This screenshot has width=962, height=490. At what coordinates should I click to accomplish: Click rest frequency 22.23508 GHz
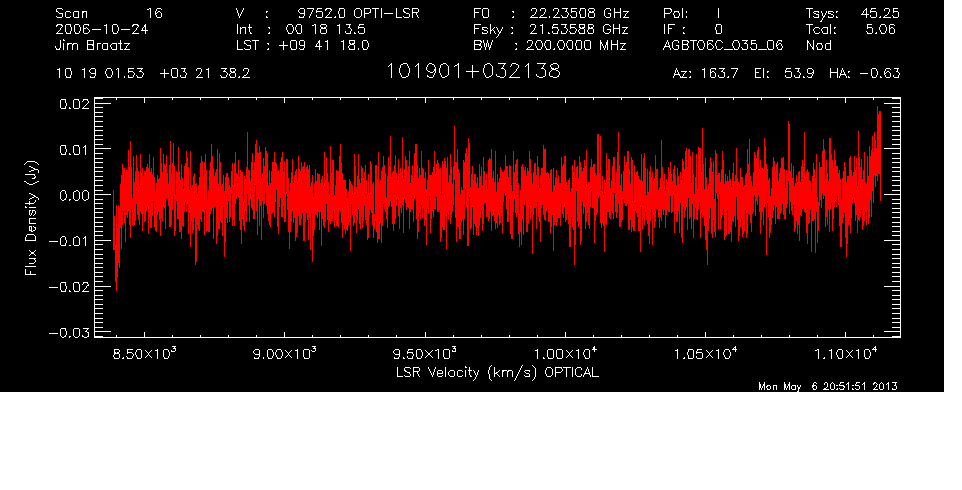point(580,13)
